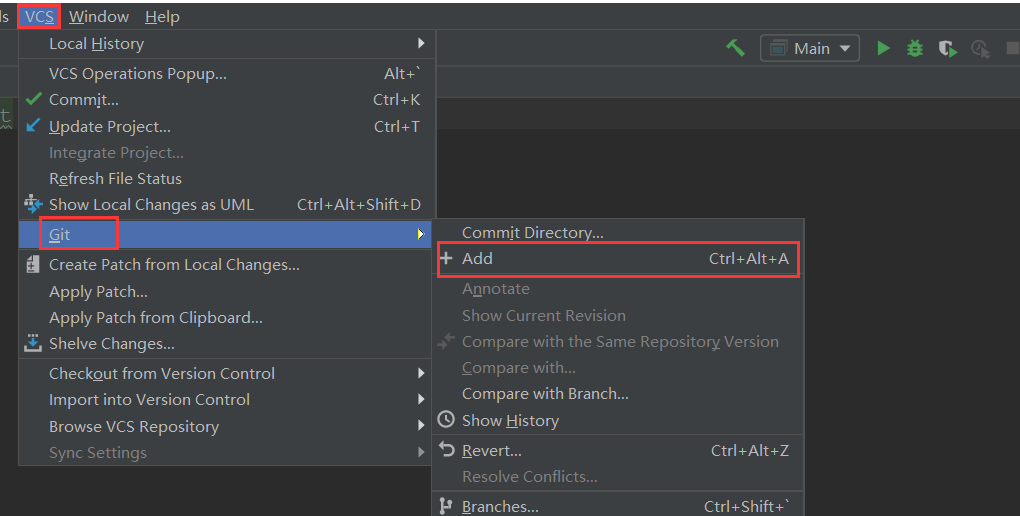This screenshot has height=516, width=1020.
Task: Select Branches... entry
Action: click(618, 506)
